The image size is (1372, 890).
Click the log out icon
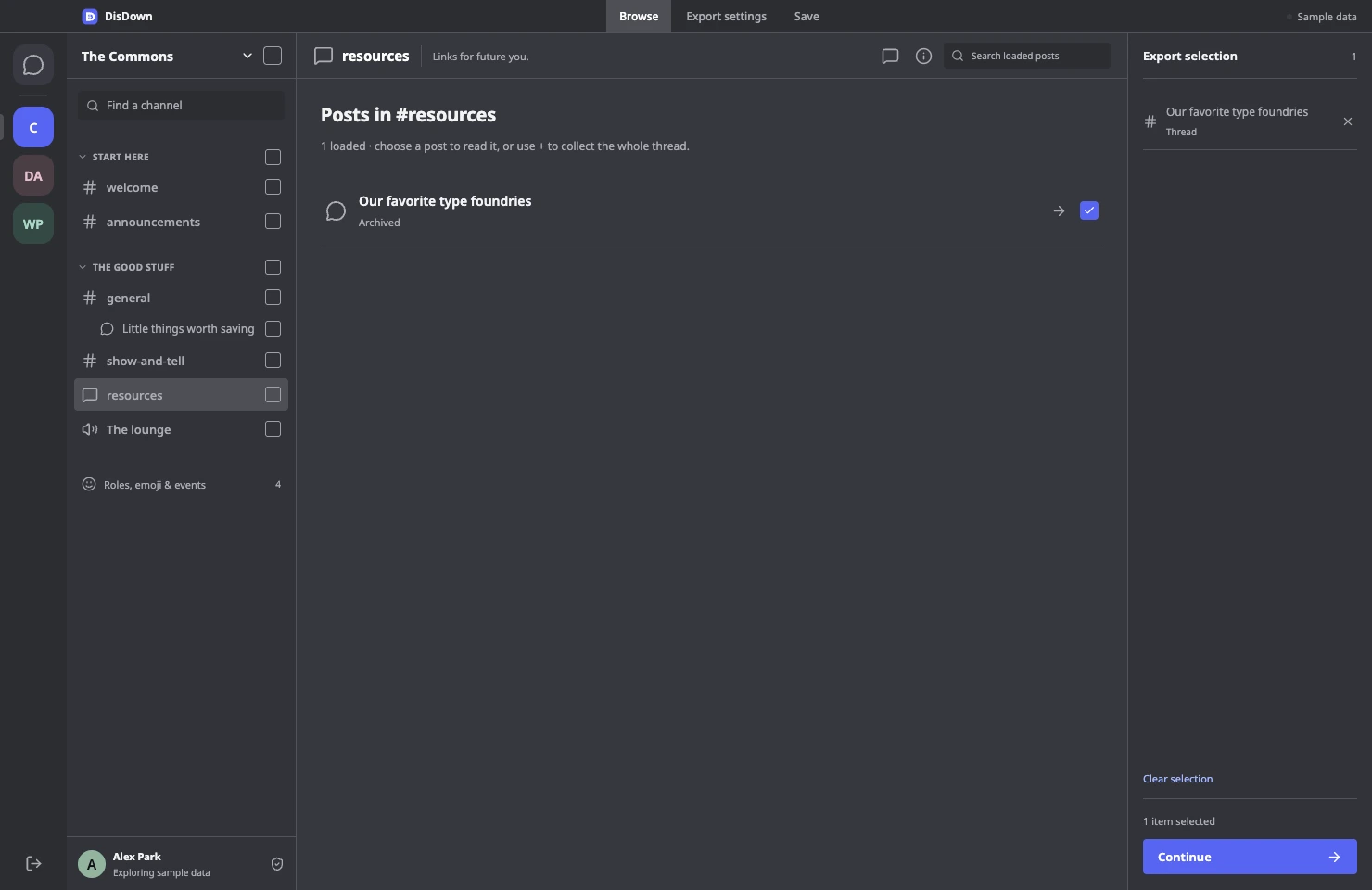pyautogui.click(x=33, y=863)
